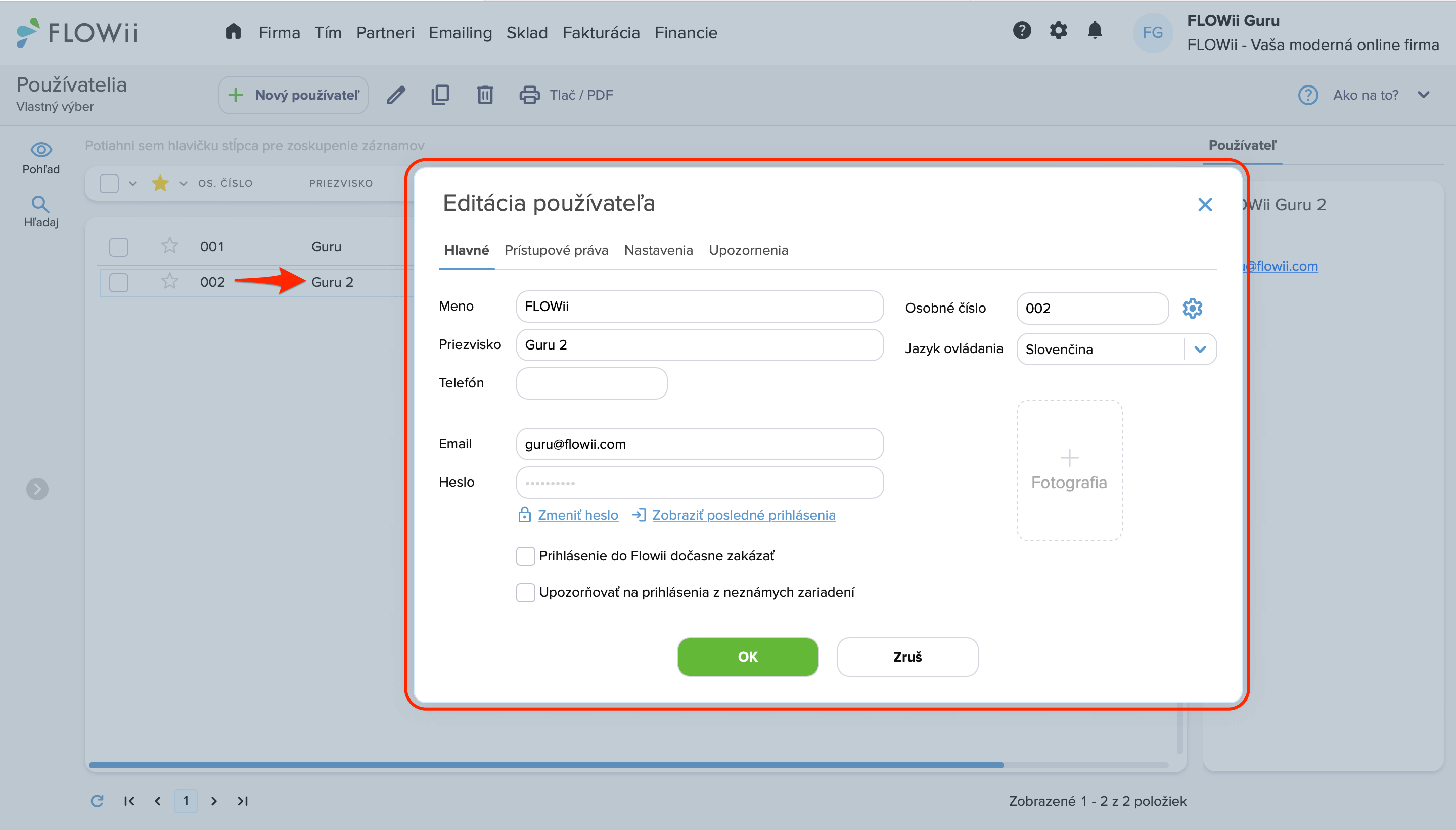Click the Fotografia upload placeholder
This screenshot has width=1456, height=830.
[x=1069, y=470]
